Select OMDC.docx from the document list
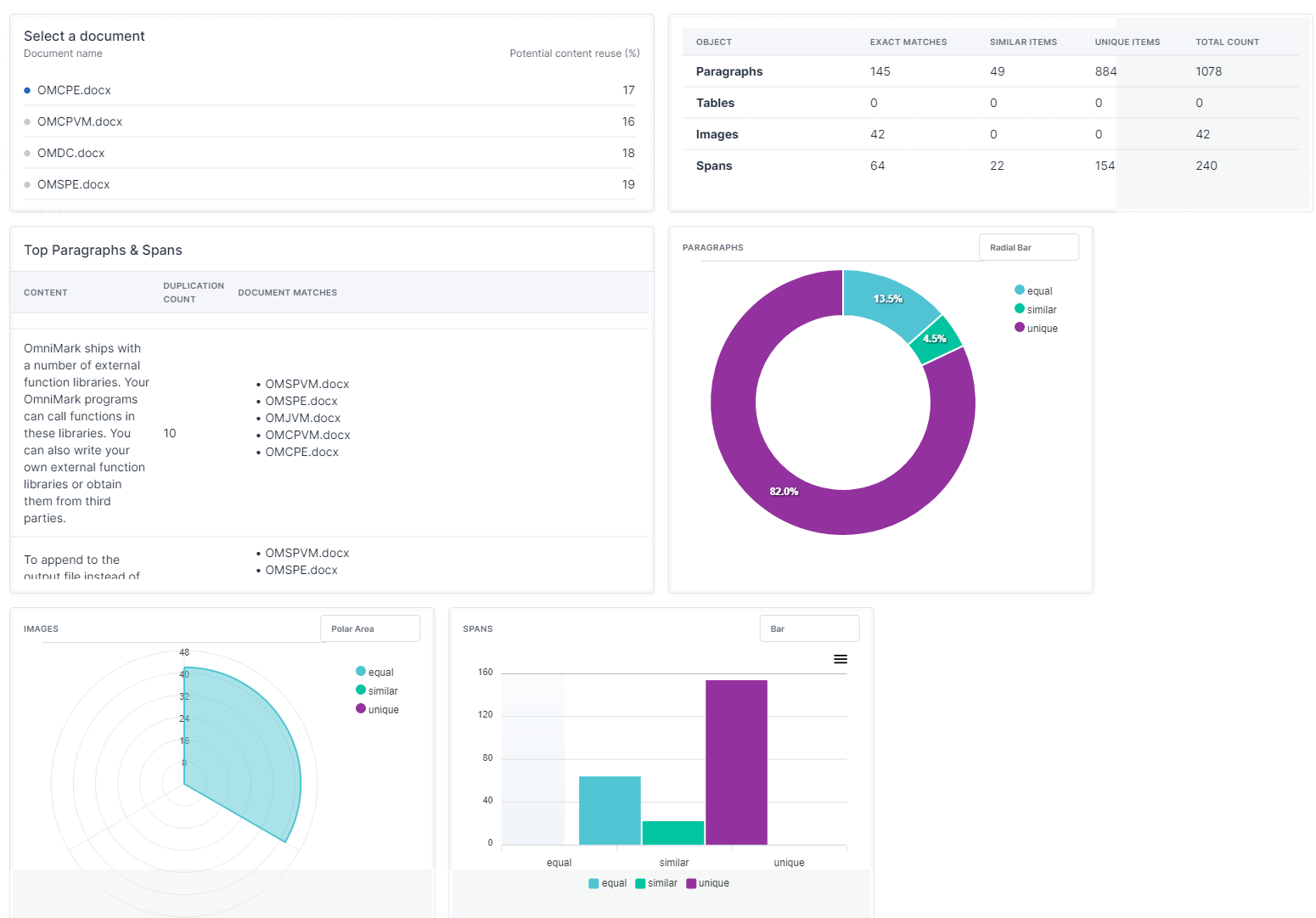The width and height of the screenshot is (1316, 918). coord(71,153)
